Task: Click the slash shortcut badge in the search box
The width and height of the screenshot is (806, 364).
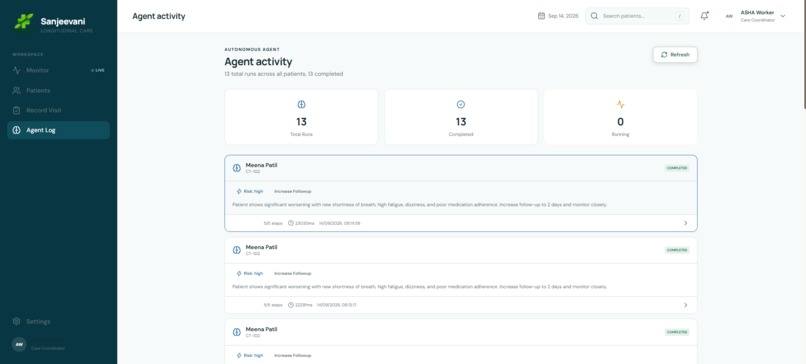Action: pos(680,16)
